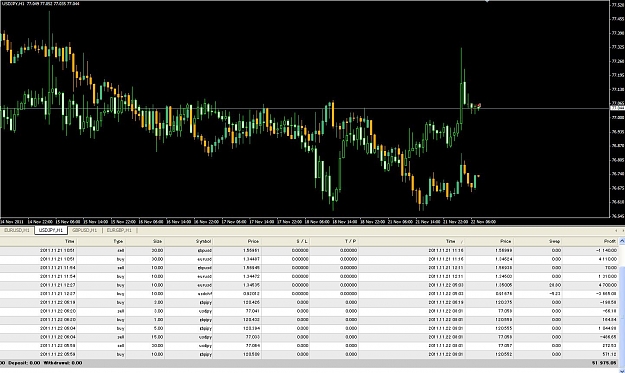Click the total profit 51 975.05
This screenshot has width=625, height=373.
604,363
